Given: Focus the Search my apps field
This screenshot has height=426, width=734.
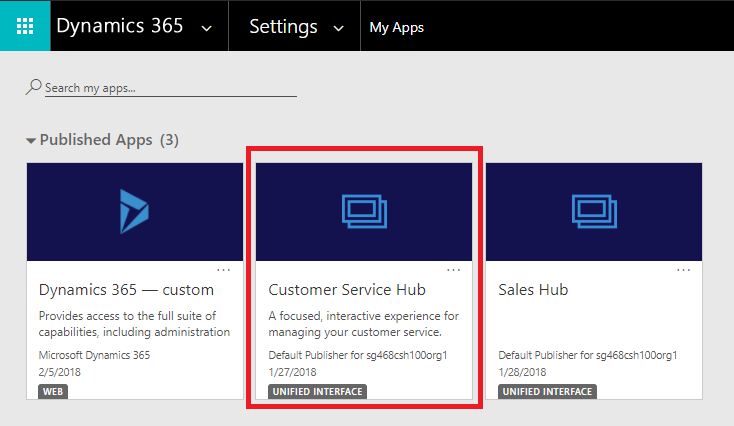Looking at the screenshot, I should click(x=170, y=88).
